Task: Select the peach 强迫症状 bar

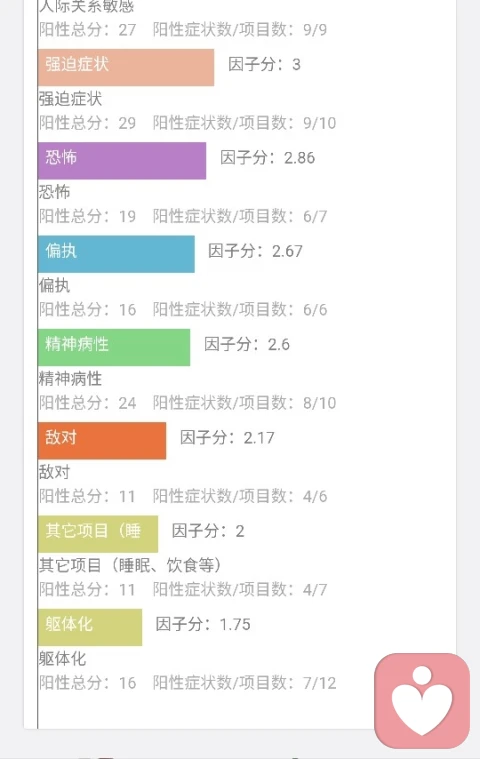Action: (x=126, y=67)
